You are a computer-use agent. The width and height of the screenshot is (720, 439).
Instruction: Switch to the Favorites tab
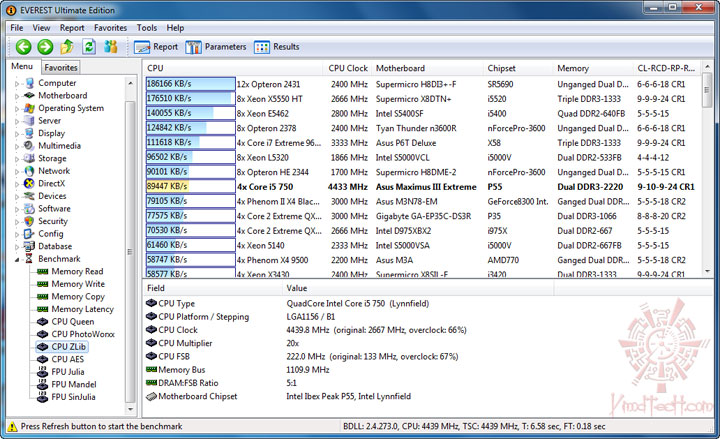coord(61,68)
